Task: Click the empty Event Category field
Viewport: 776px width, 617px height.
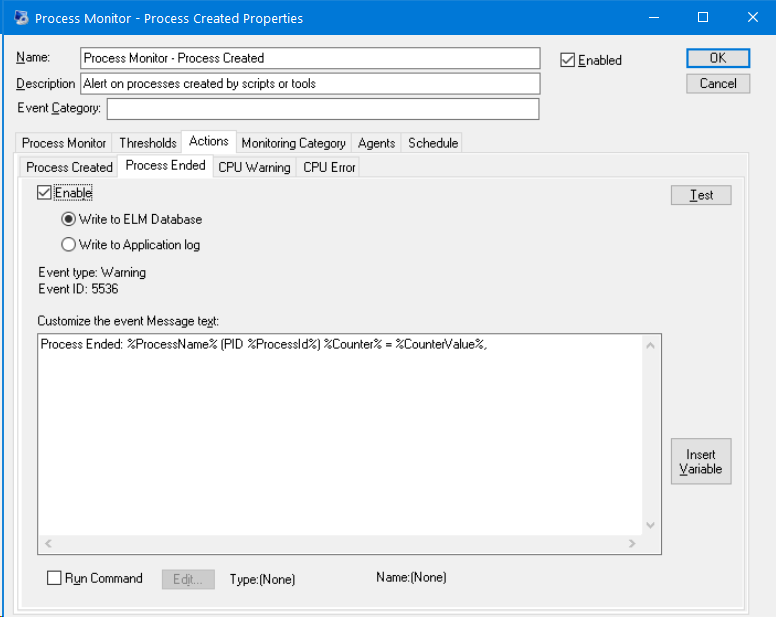Action: point(323,109)
